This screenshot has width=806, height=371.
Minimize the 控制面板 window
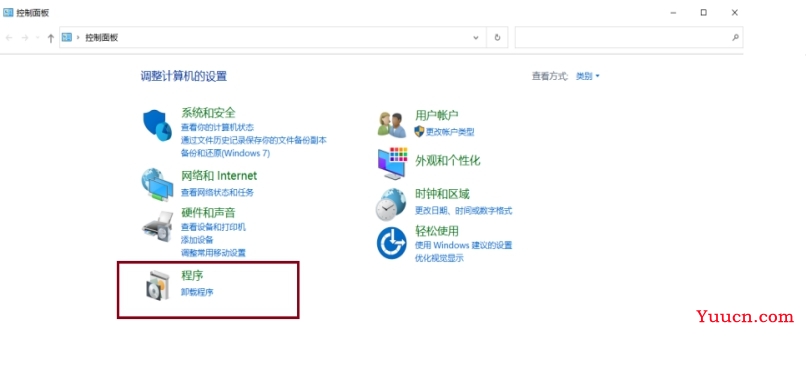tap(673, 13)
